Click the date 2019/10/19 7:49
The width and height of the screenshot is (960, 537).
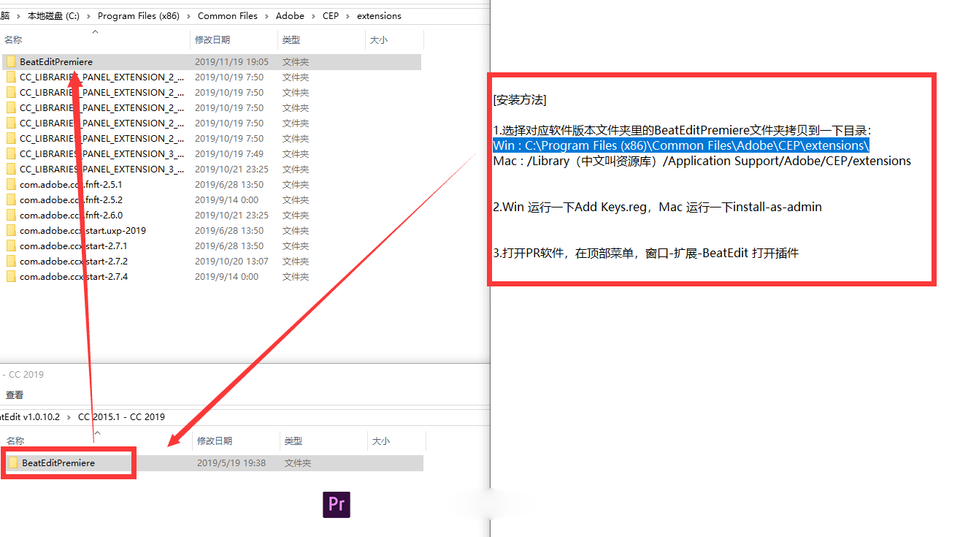click(x=229, y=154)
